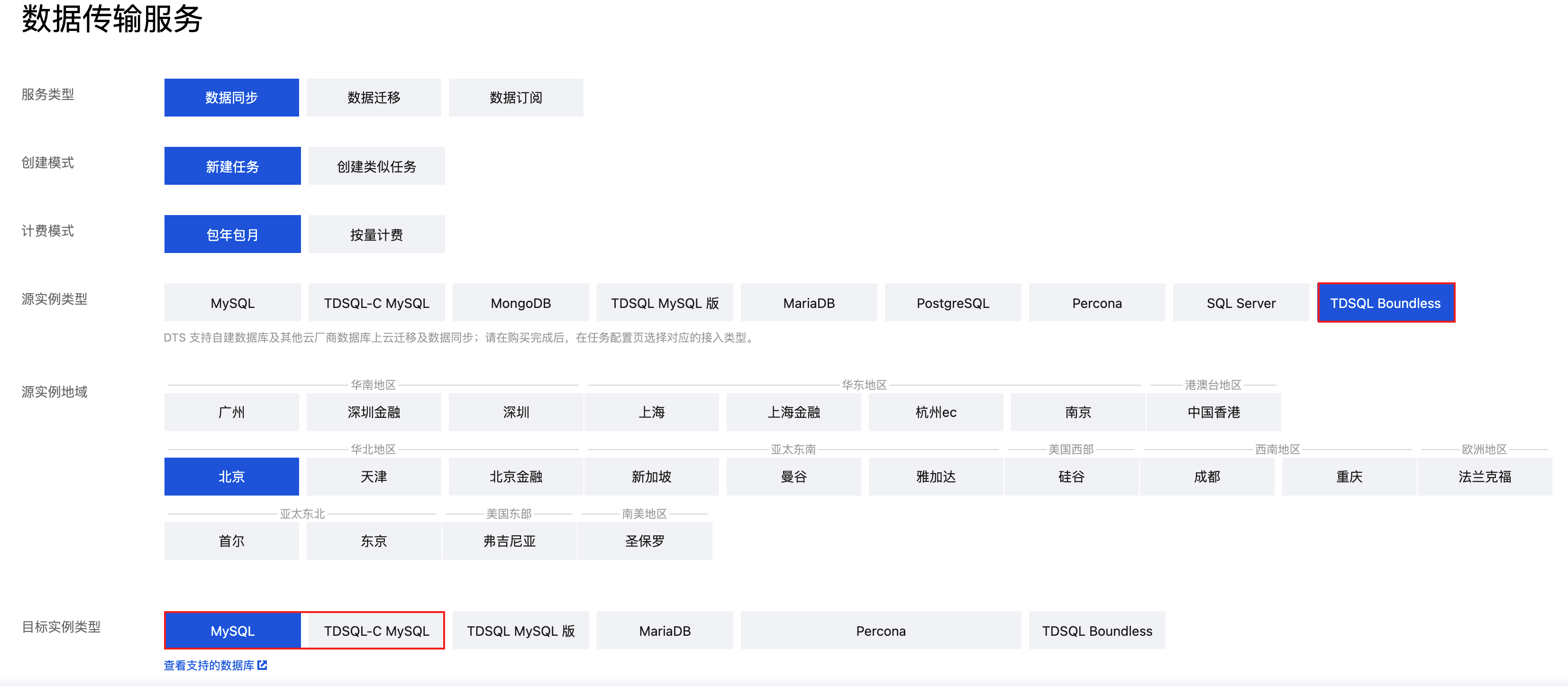Viewport: 1568px width, 686px height.
Task: Select TDSQL Boundless target instance type
Action: point(1096,631)
